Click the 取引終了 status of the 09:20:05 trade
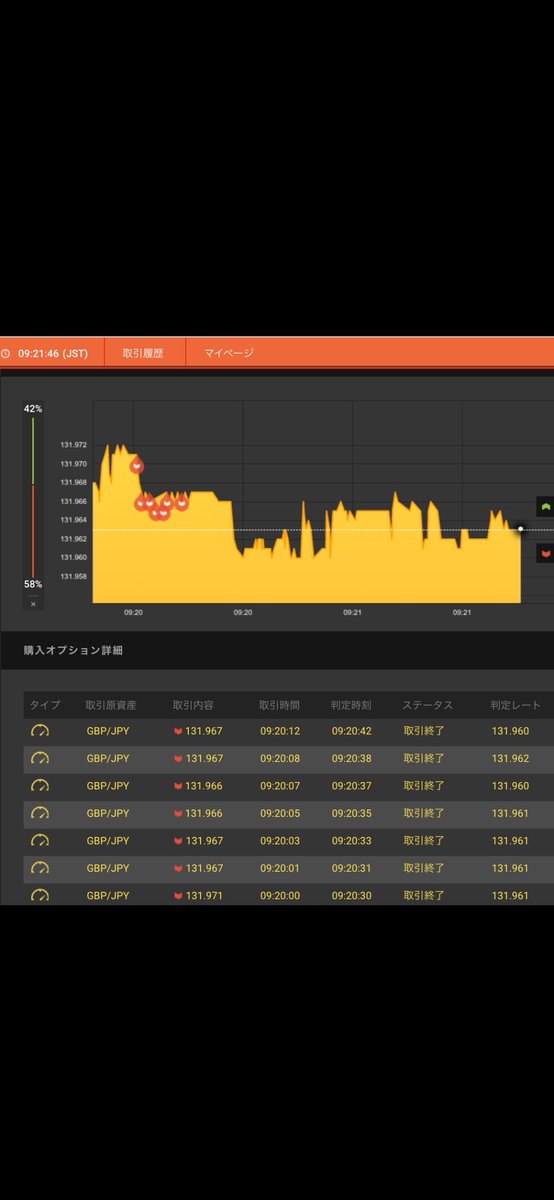 (424, 814)
